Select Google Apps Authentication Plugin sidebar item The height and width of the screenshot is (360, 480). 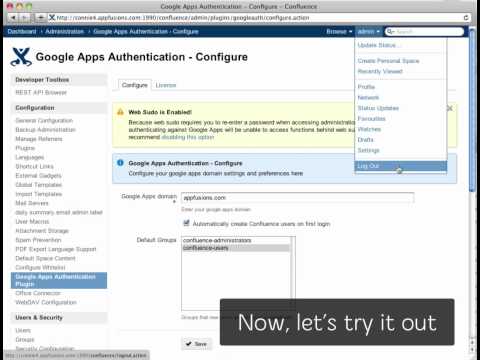(59, 280)
